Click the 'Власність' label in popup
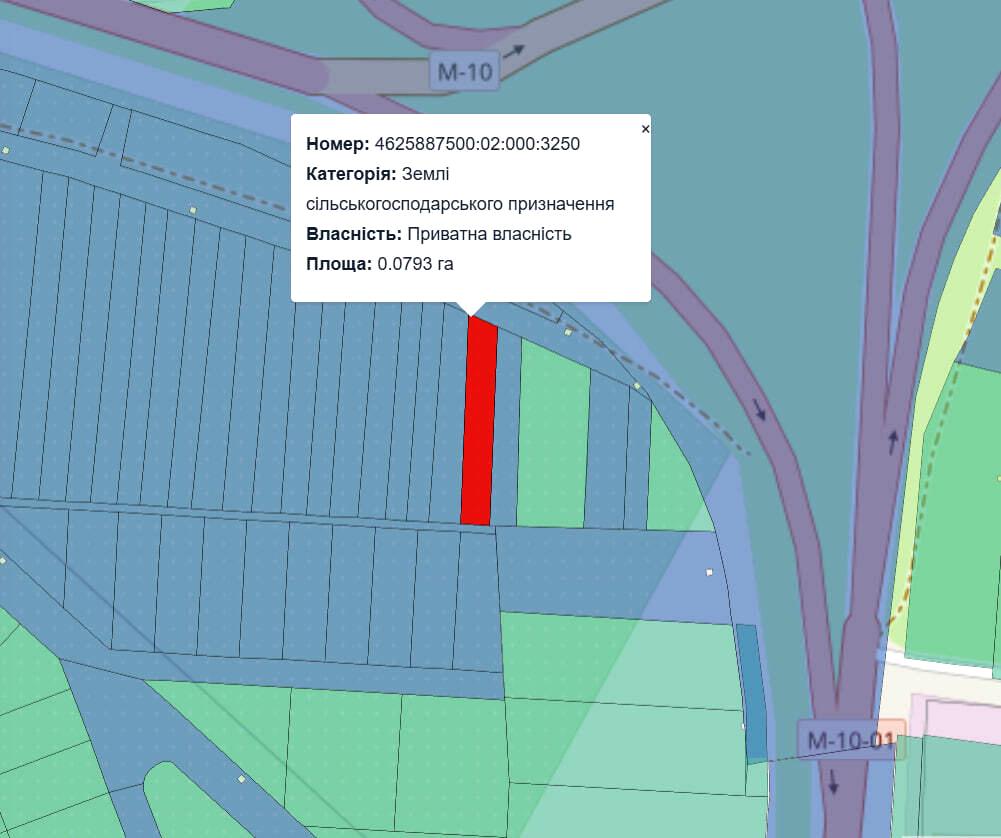The width and height of the screenshot is (1001, 838). (x=353, y=234)
